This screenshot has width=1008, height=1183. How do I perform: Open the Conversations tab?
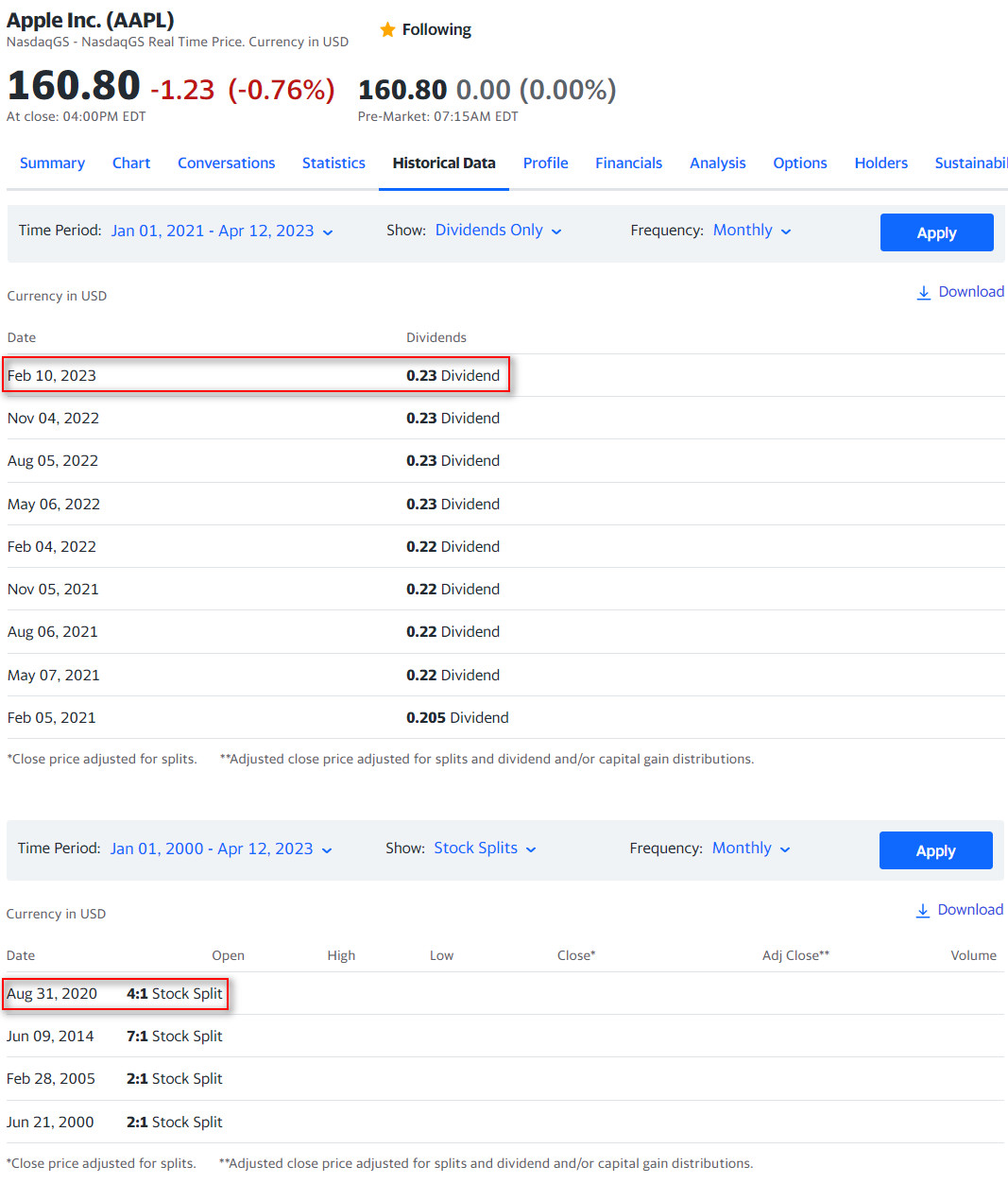(x=227, y=163)
